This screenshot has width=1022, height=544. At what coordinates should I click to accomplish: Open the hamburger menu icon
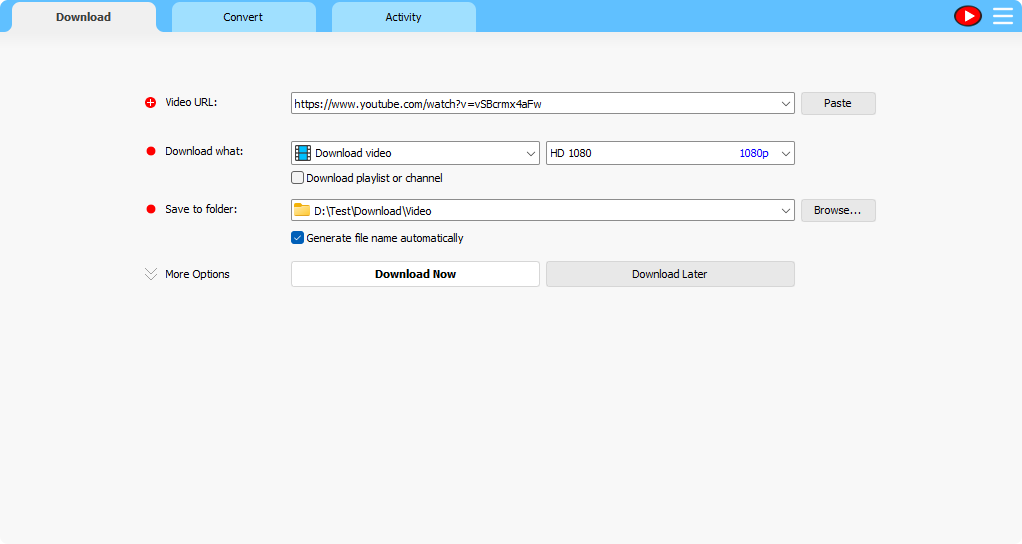(x=1002, y=16)
